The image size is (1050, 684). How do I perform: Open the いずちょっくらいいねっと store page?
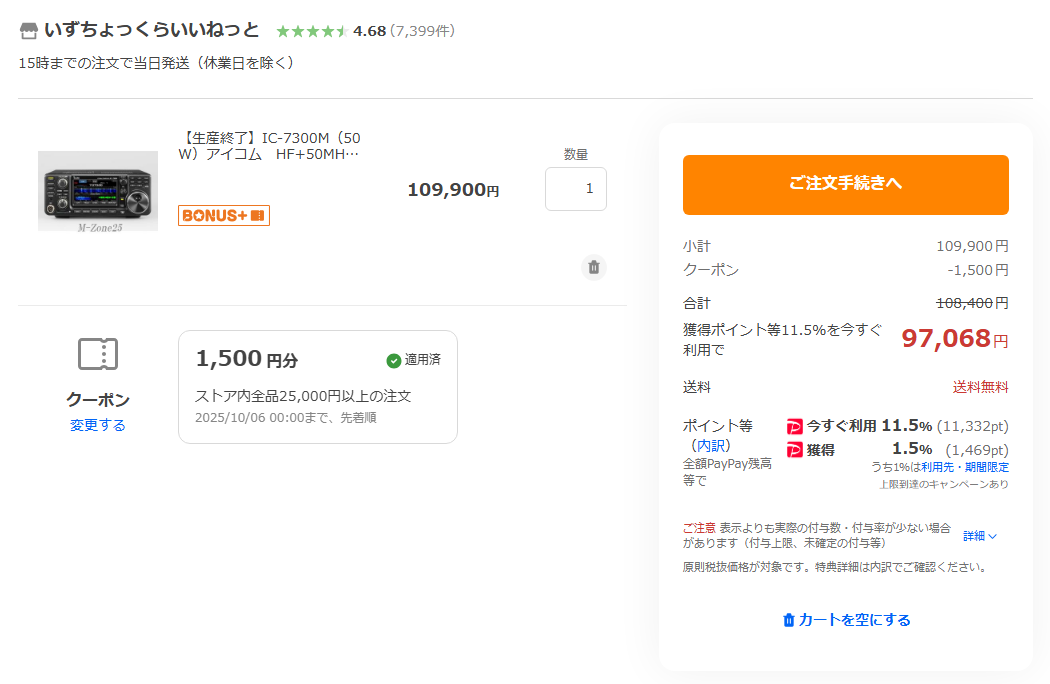151,31
